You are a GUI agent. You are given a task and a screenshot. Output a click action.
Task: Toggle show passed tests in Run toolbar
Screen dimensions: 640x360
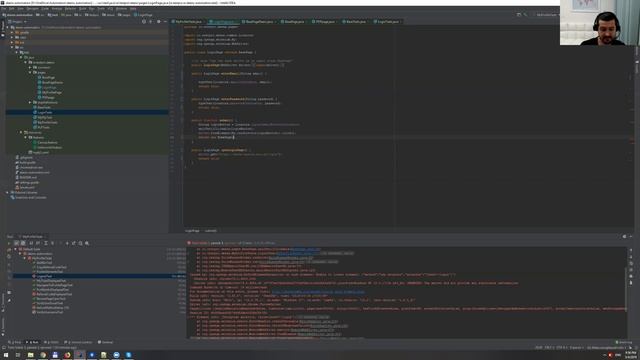coord(16,243)
